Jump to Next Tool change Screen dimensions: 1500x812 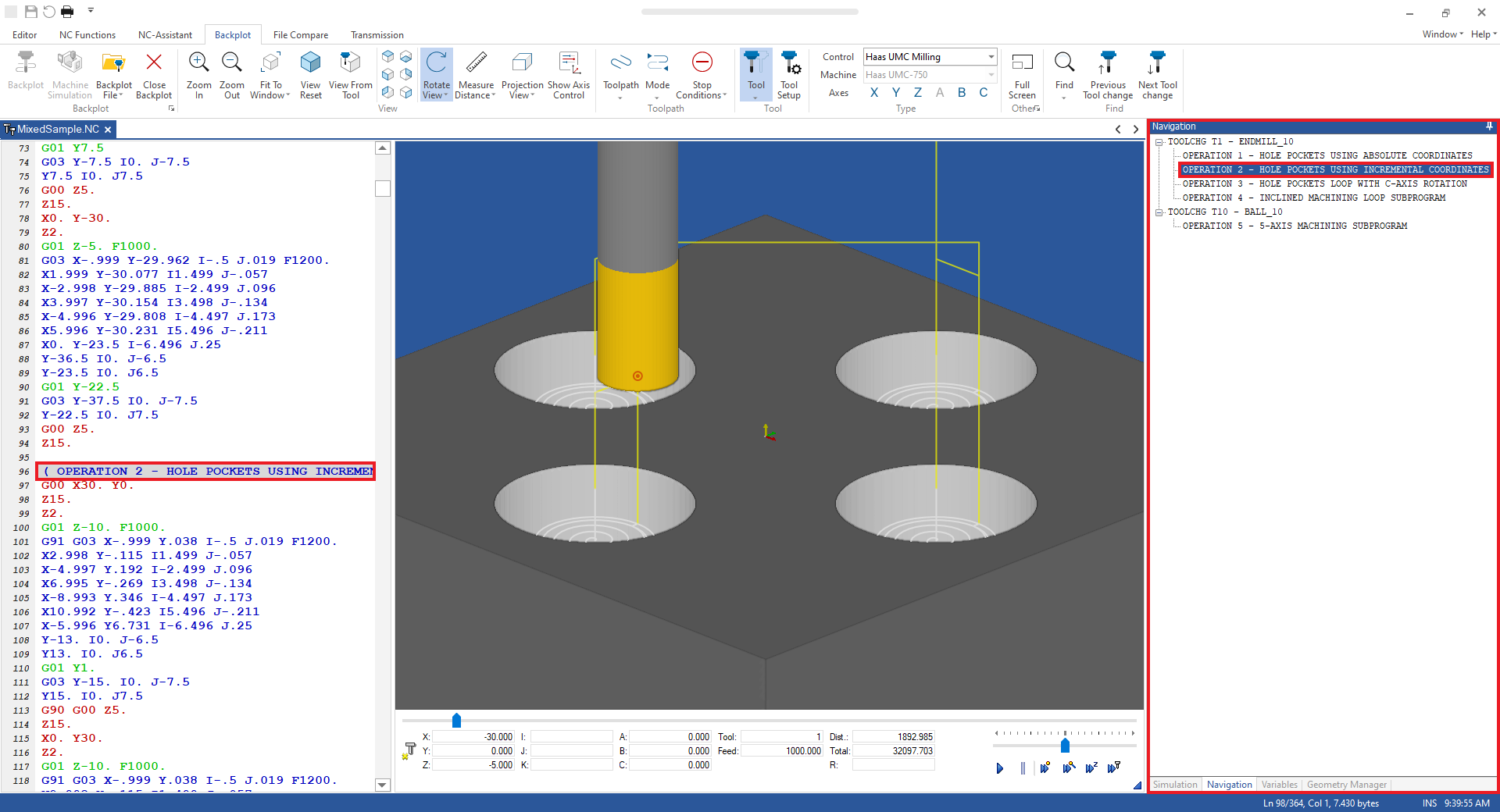(1157, 75)
